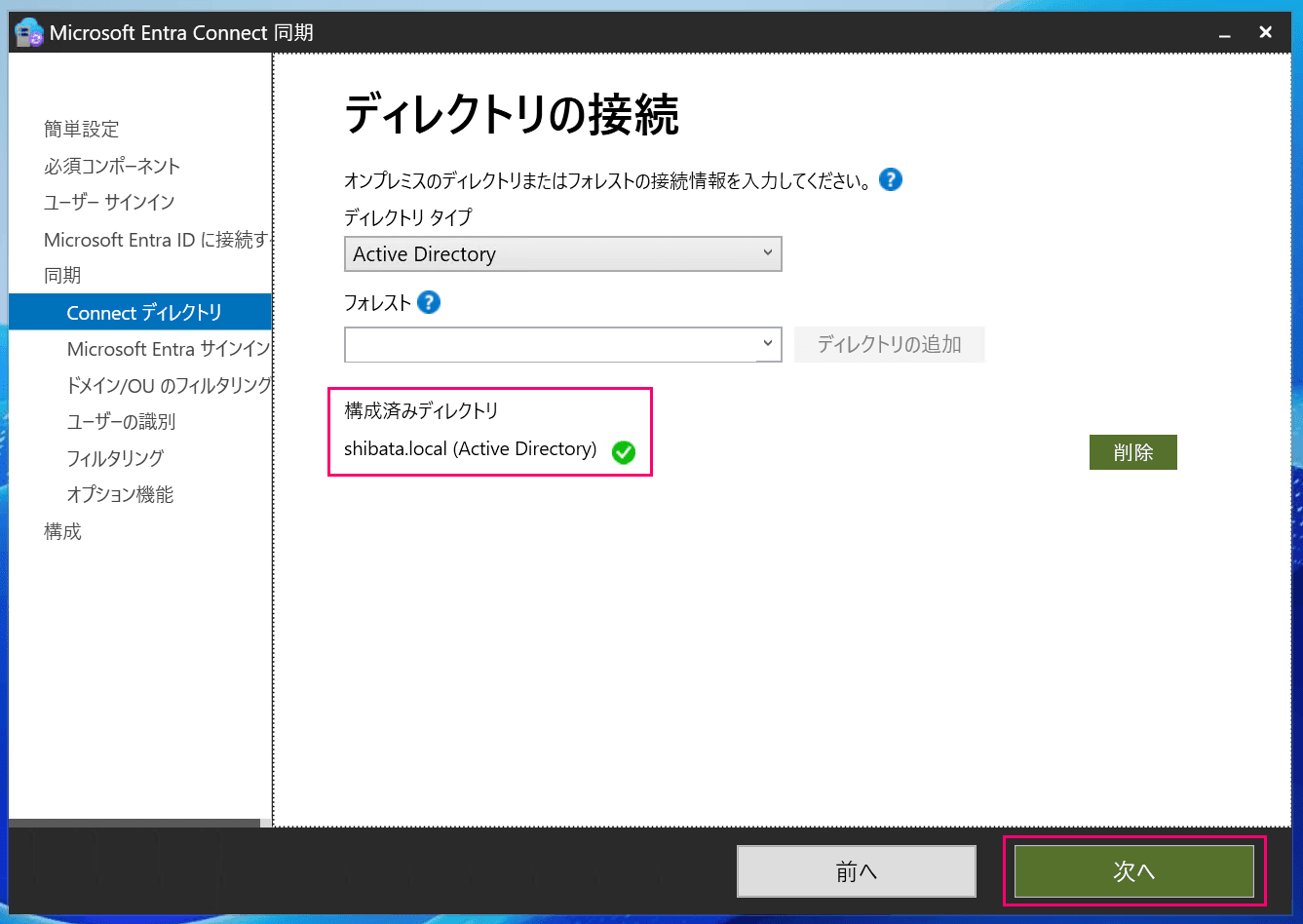The height and width of the screenshot is (924, 1303).
Task: Click the sidebar horizontal scrollbar
Action: (134, 824)
